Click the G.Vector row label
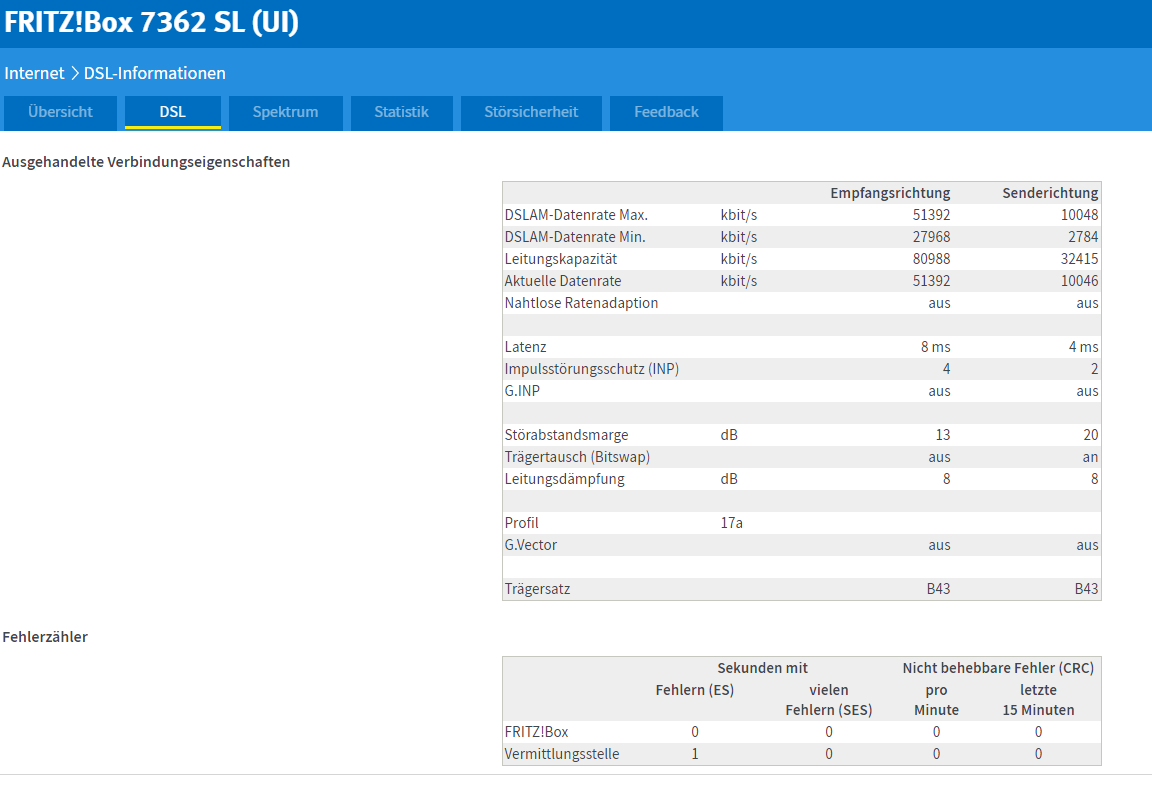The height and width of the screenshot is (785, 1152). (530, 545)
